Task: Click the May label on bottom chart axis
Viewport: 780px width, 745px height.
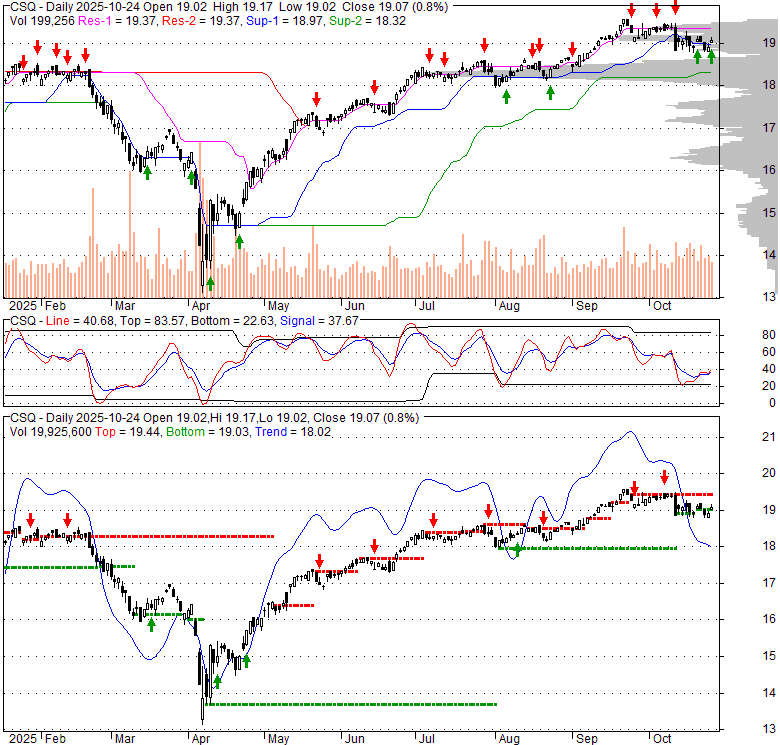Action: coord(279,739)
